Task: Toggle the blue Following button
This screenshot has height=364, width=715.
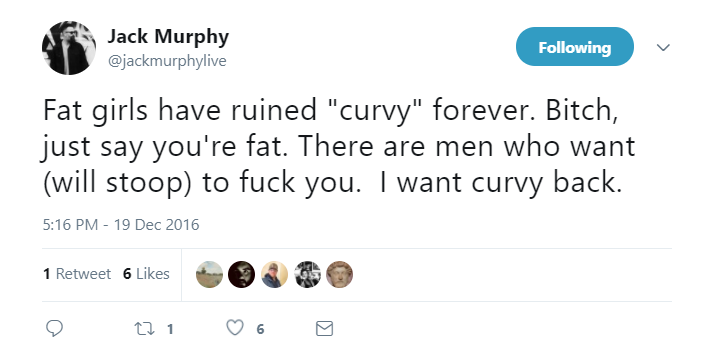Action: (575, 47)
